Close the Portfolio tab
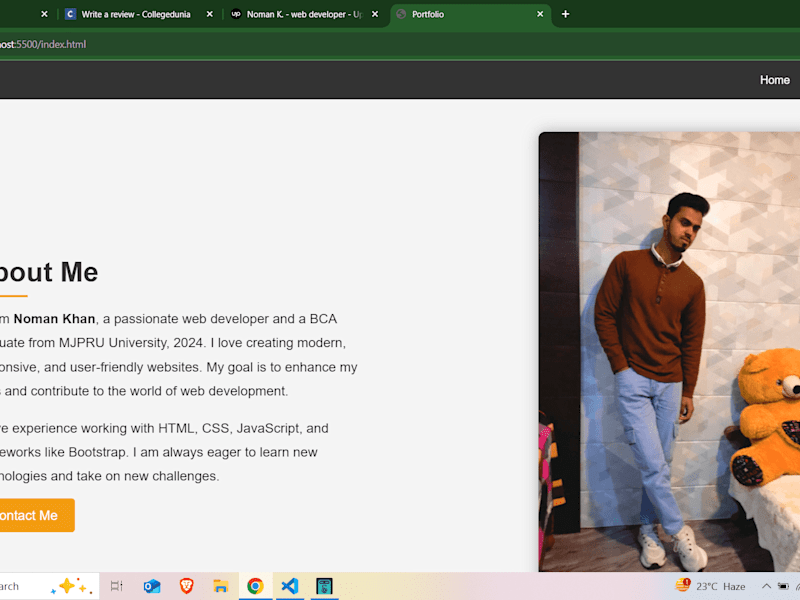The width and height of the screenshot is (800, 600). (x=540, y=14)
